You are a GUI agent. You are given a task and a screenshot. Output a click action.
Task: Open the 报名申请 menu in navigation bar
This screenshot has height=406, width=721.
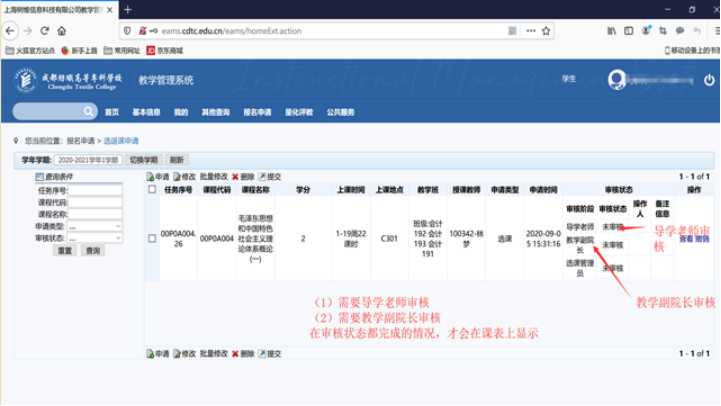pyautogui.click(x=257, y=112)
